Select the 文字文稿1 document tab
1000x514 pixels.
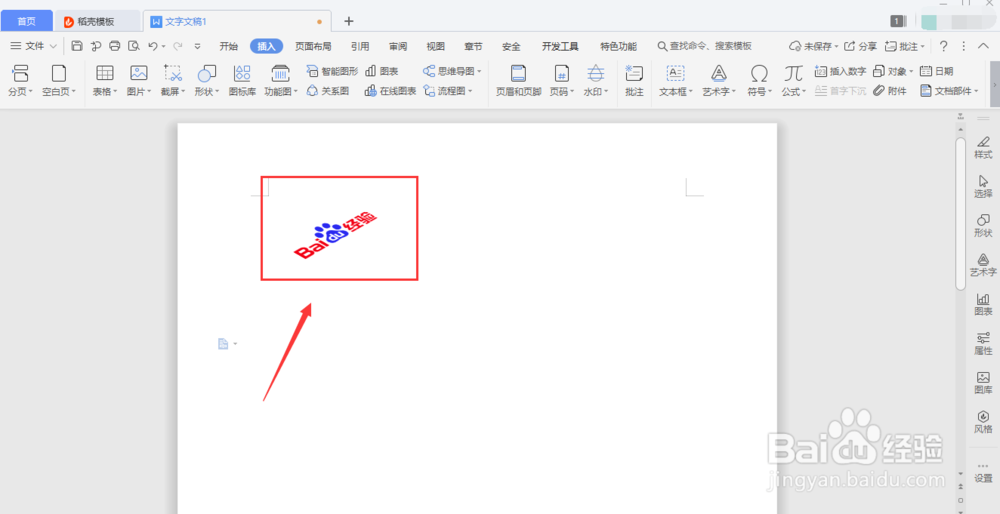[x=237, y=21]
